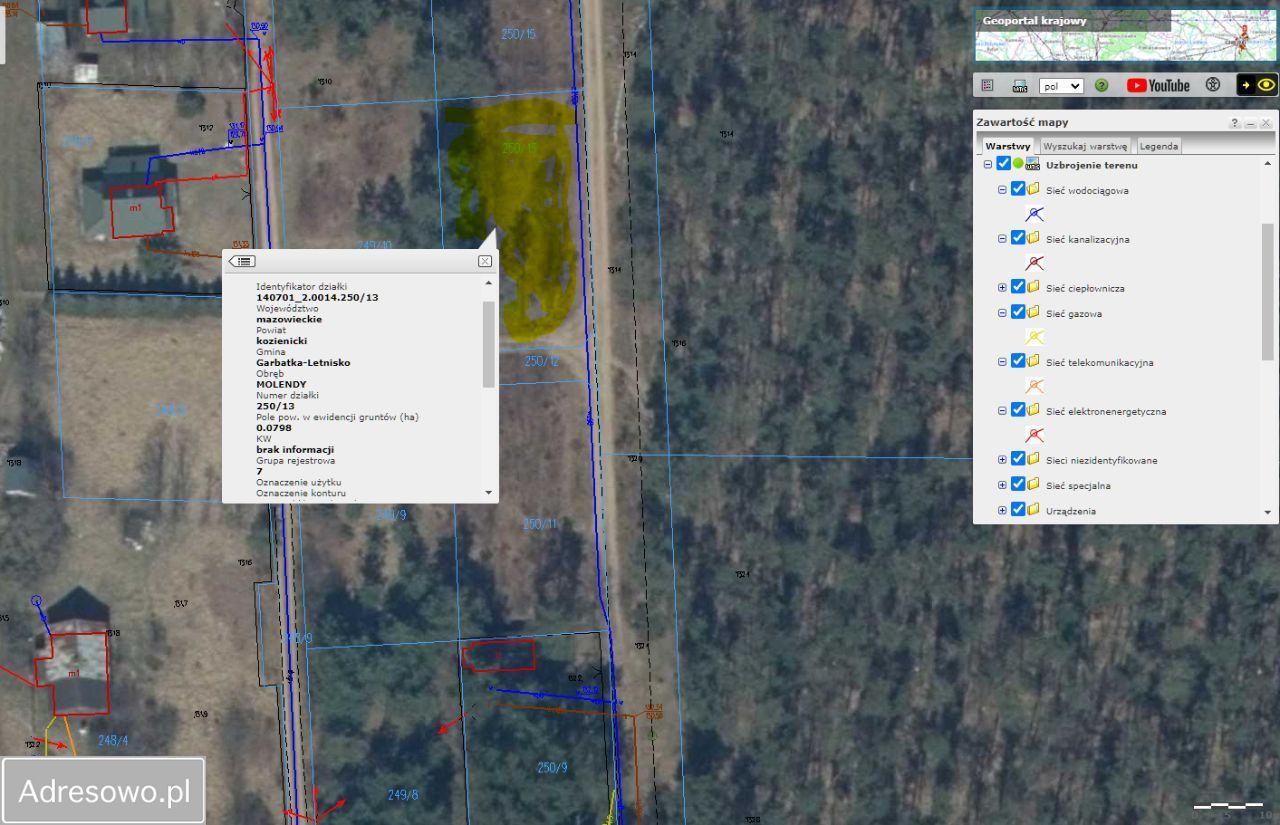Image resolution: width=1280 pixels, height=825 pixels.
Task: Switch to the Wyszukaj warstwę tab
Action: (x=1085, y=146)
